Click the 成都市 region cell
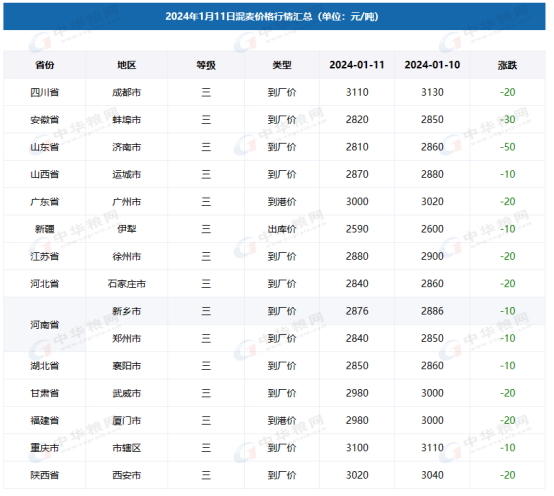554x496 pixels. pyautogui.click(x=126, y=92)
